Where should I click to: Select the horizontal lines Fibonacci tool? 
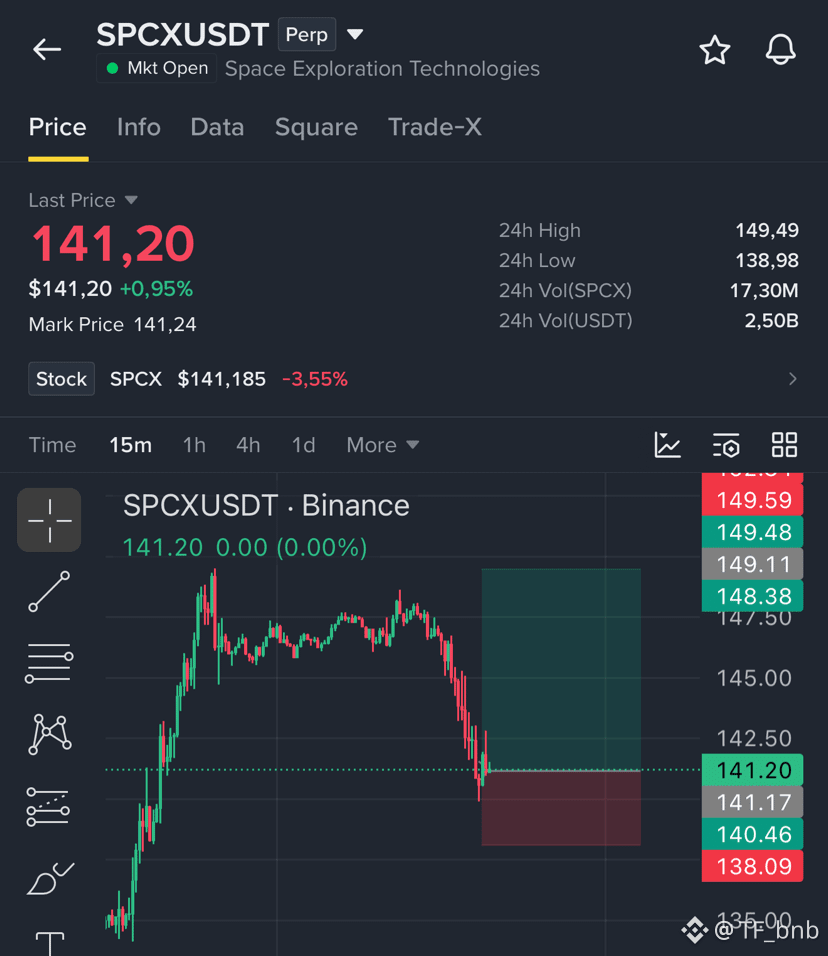point(49,663)
